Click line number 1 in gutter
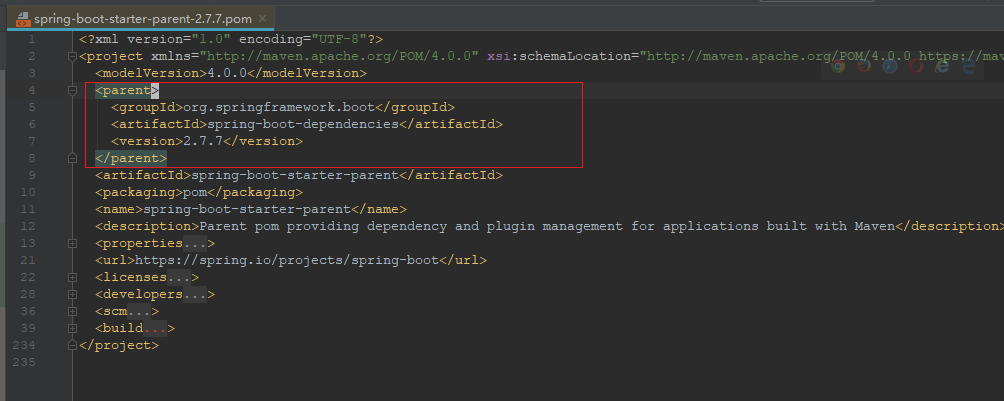The height and width of the screenshot is (401, 1004). (32, 39)
